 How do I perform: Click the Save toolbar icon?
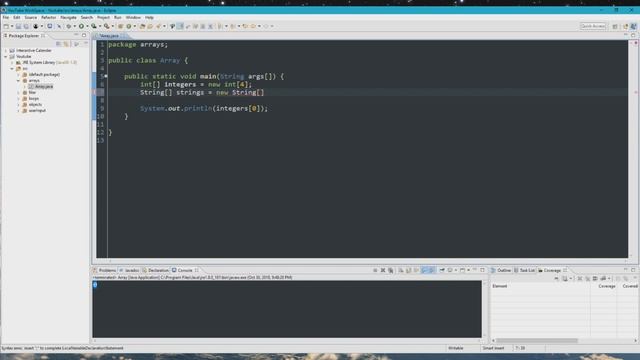(x=18, y=27)
